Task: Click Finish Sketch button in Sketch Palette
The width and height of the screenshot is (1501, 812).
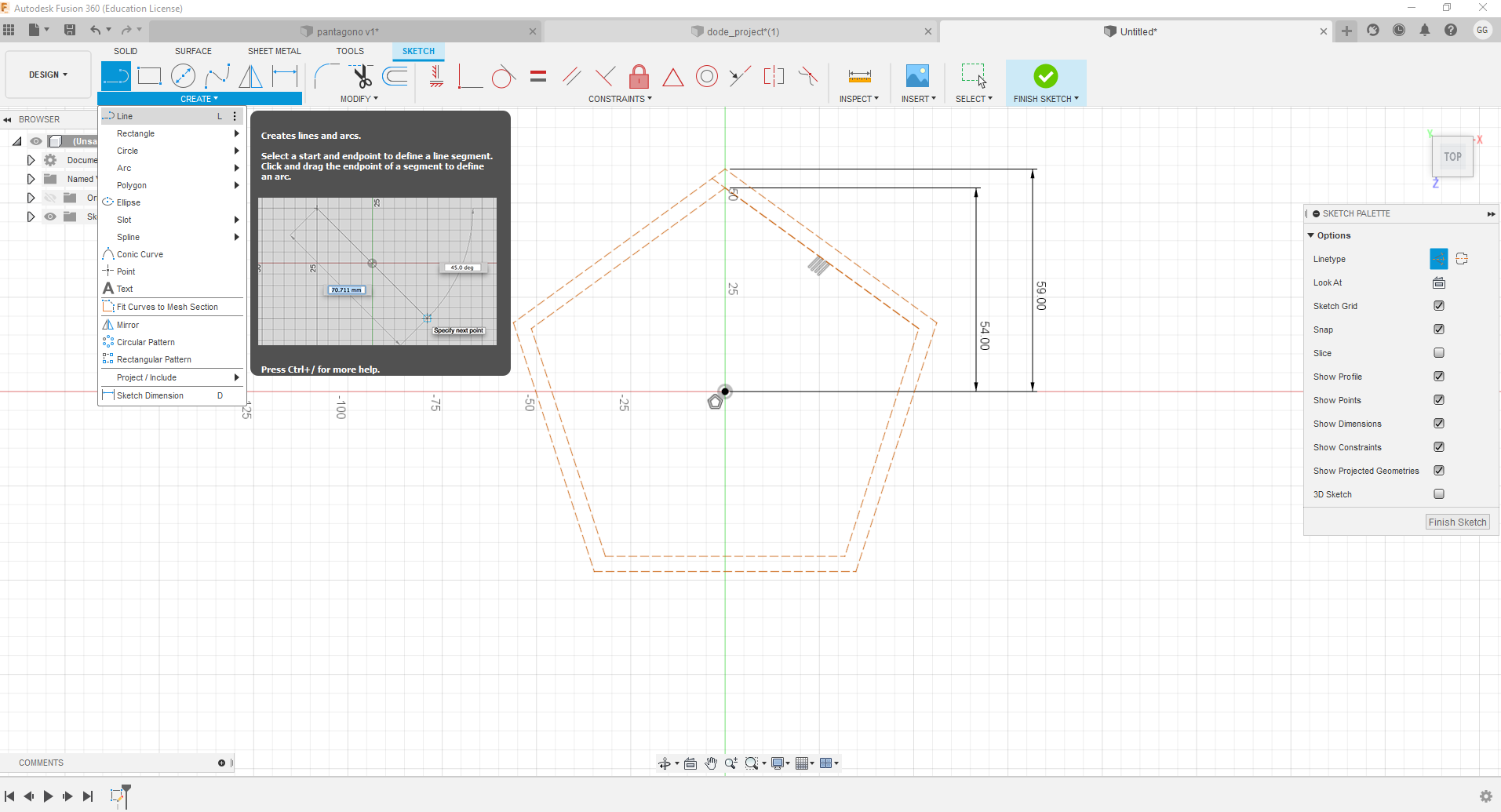Action: click(x=1457, y=523)
